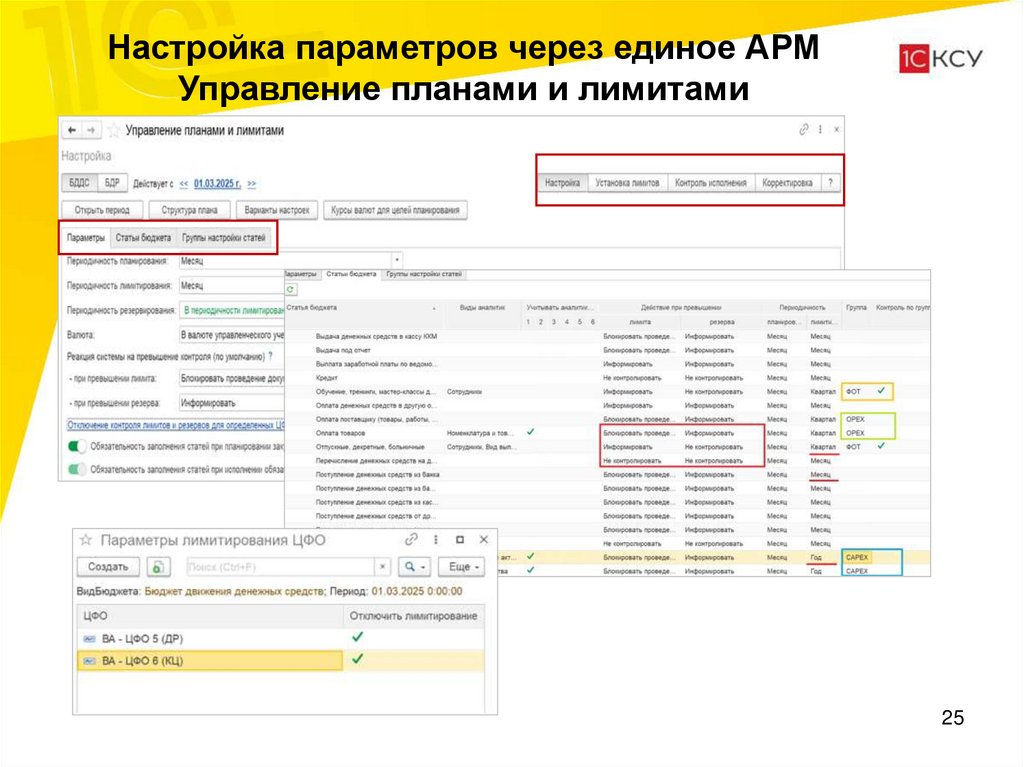Click the Поиск (Ctrl+F) search field
This screenshot has height=767, width=1024.
tap(280, 567)
